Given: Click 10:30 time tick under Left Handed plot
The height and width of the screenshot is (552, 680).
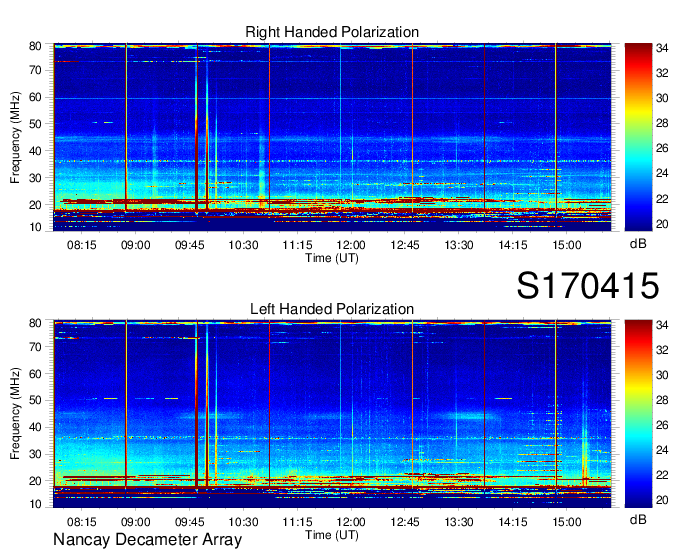Looking at the screenshot, I should tap(243, 522).
